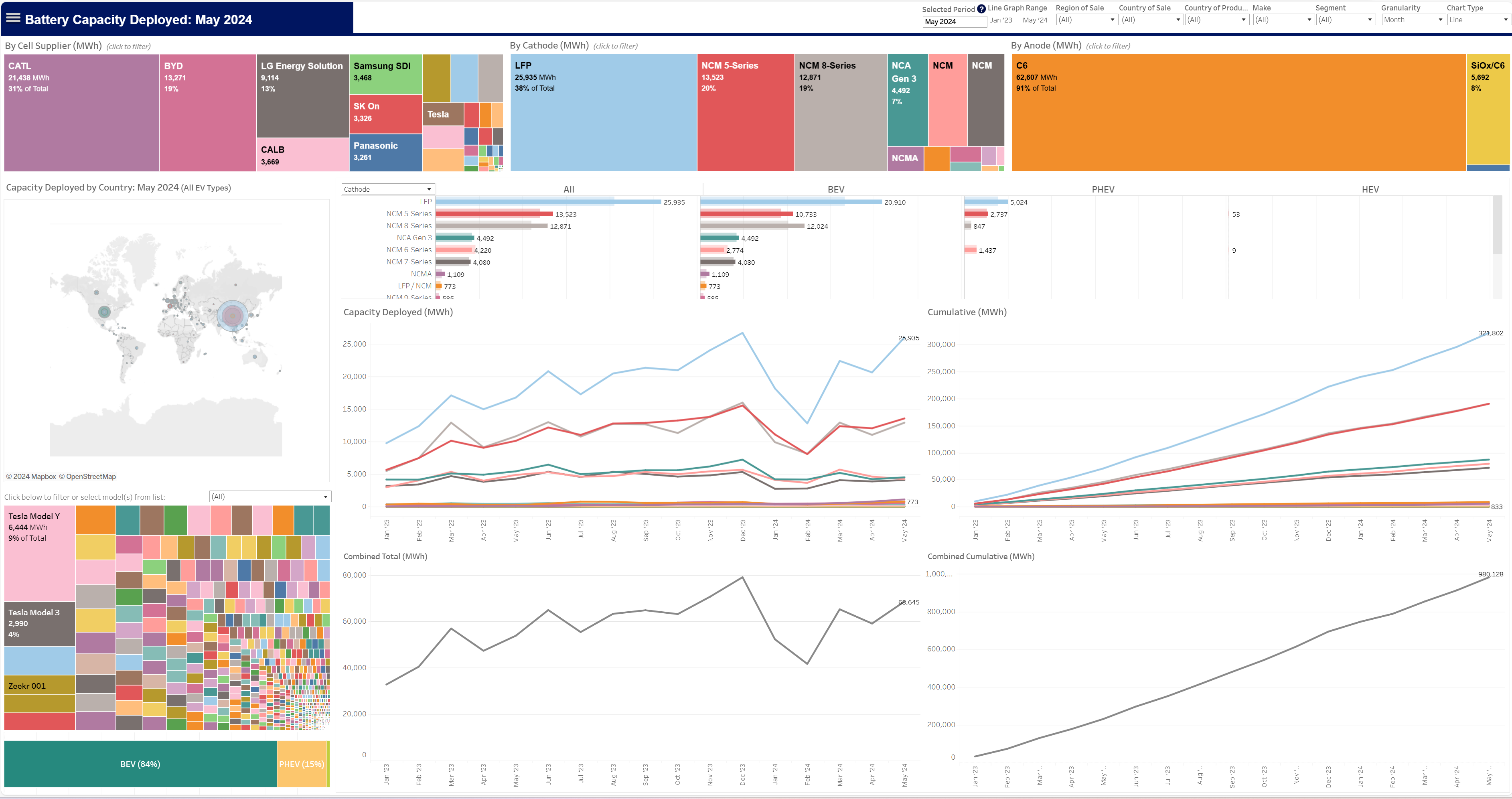
Task: Select NCM 7-Series row label
Action: [x=409, y=262]
